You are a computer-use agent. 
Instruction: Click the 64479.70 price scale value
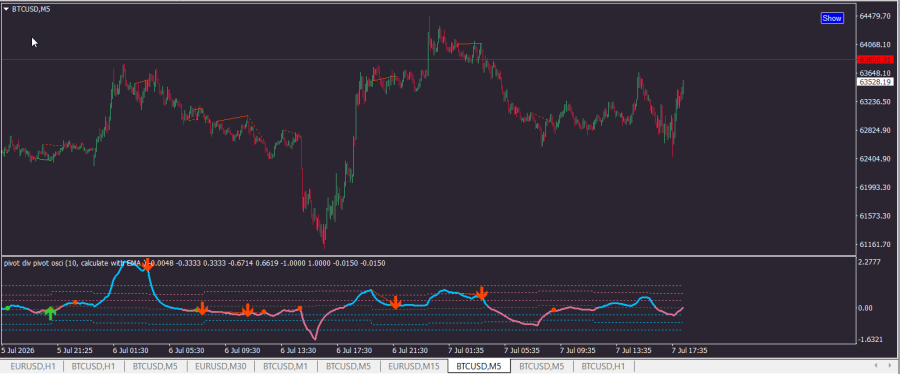[875, 16]
